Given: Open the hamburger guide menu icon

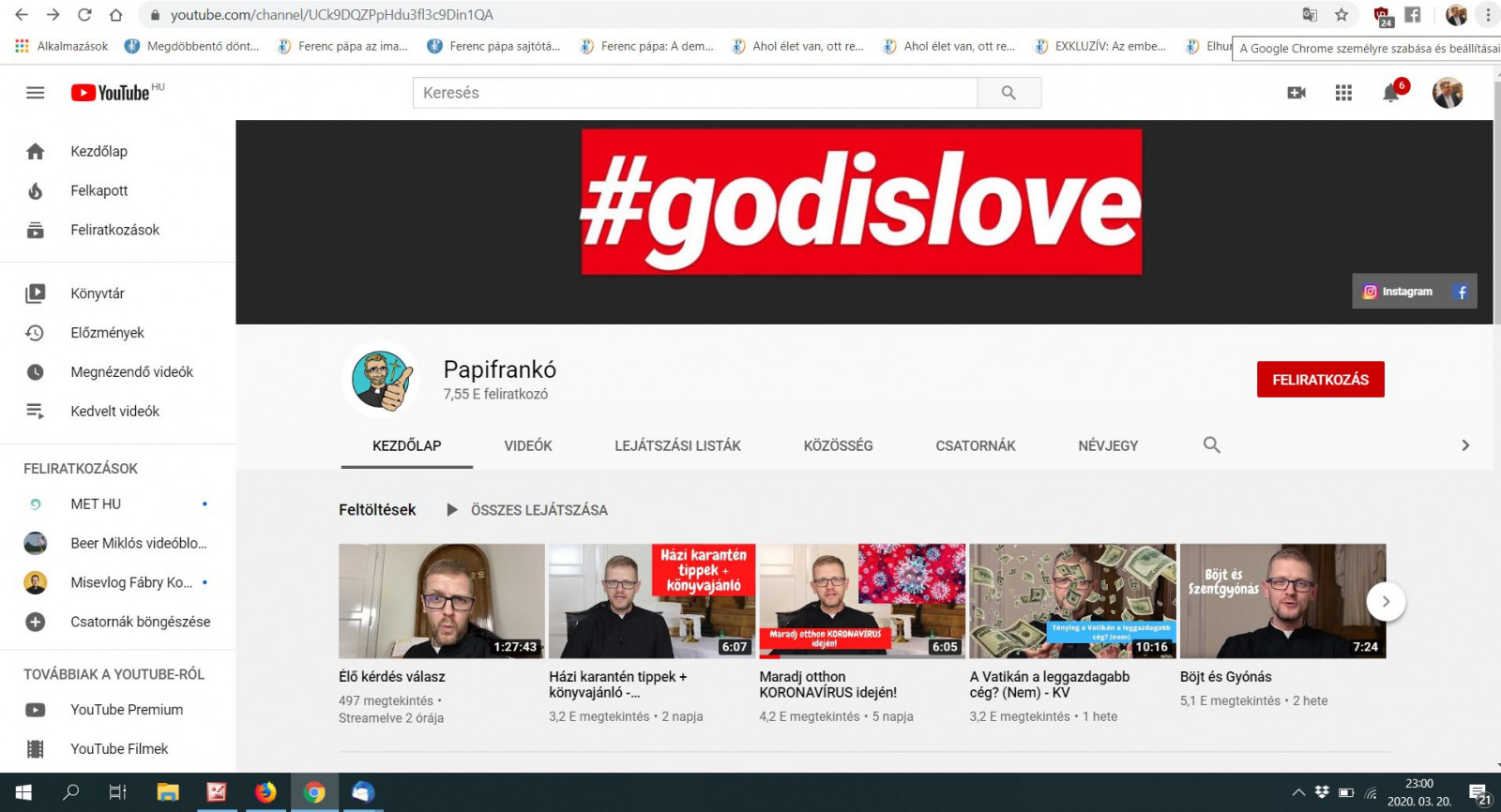Looking at the screenshot, I should click(x=35, y=93).
